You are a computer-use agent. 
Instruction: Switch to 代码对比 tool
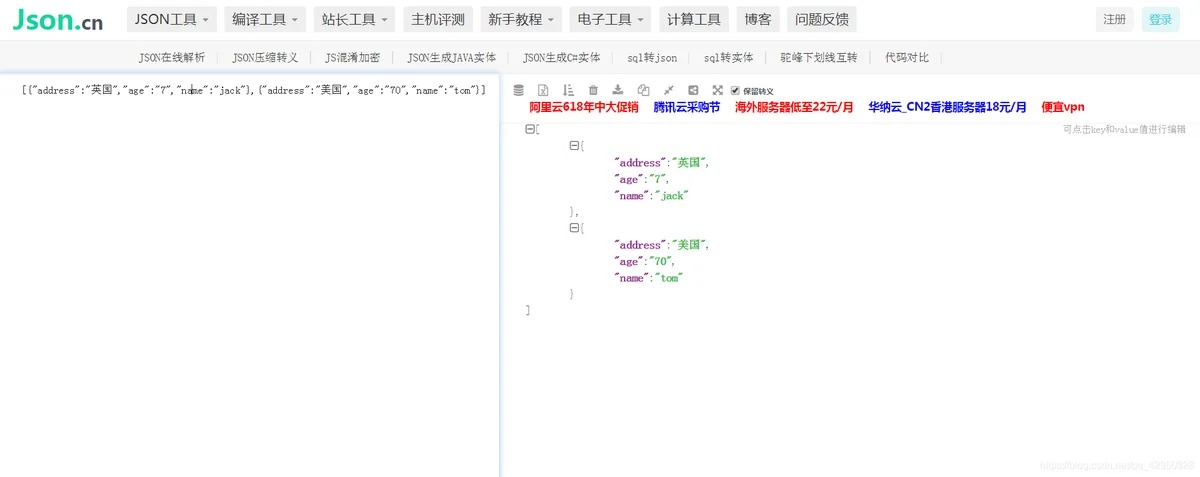907,58
